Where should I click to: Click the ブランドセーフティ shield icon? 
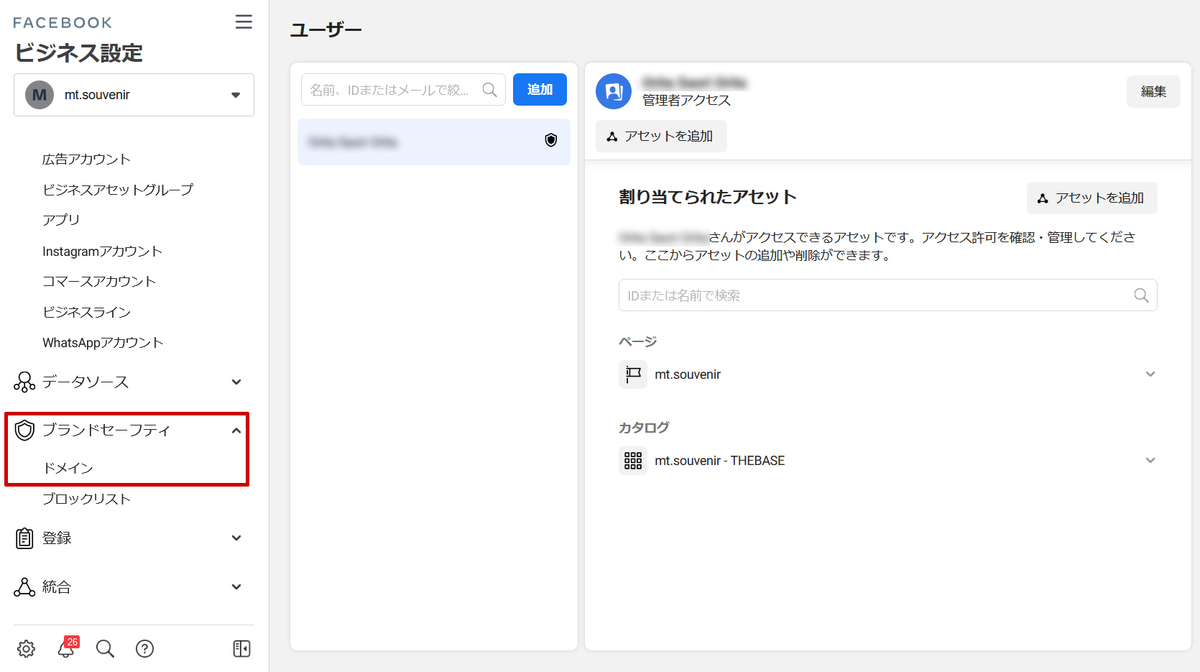[x=25, y=430]
